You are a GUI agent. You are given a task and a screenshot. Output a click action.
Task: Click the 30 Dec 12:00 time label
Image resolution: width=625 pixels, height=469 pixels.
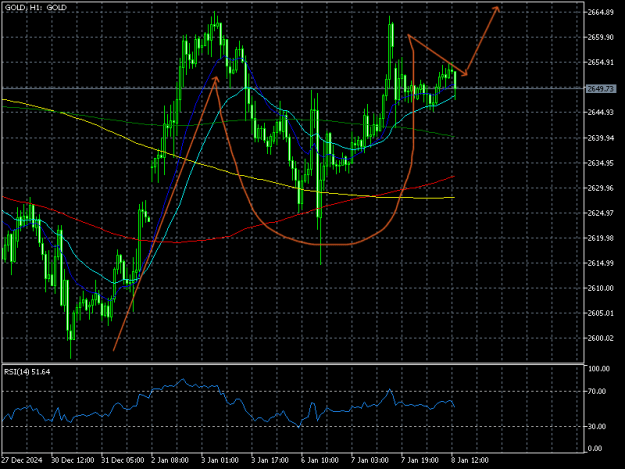[x=73, y=461]
